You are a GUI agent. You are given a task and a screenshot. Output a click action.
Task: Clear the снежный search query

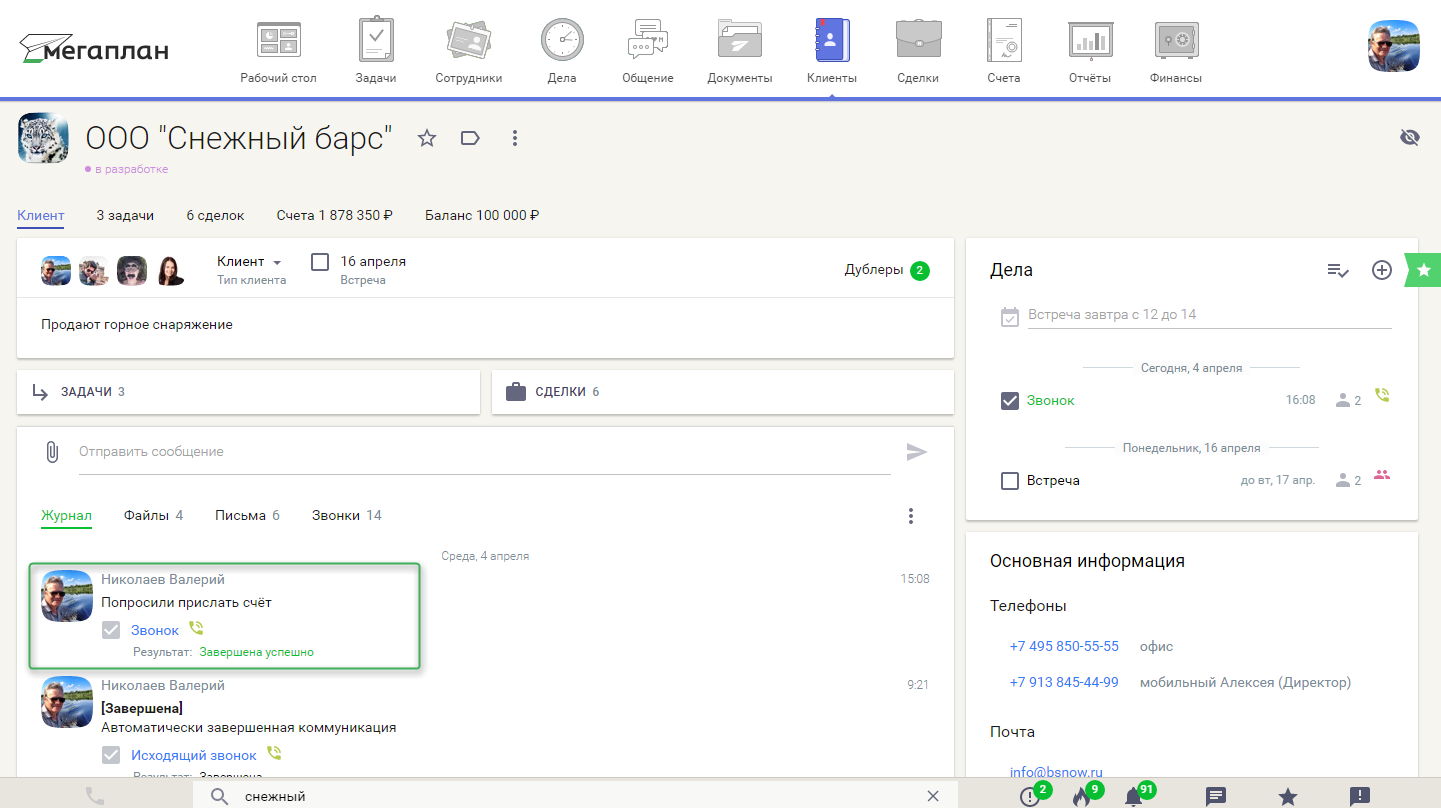[933, 796]
